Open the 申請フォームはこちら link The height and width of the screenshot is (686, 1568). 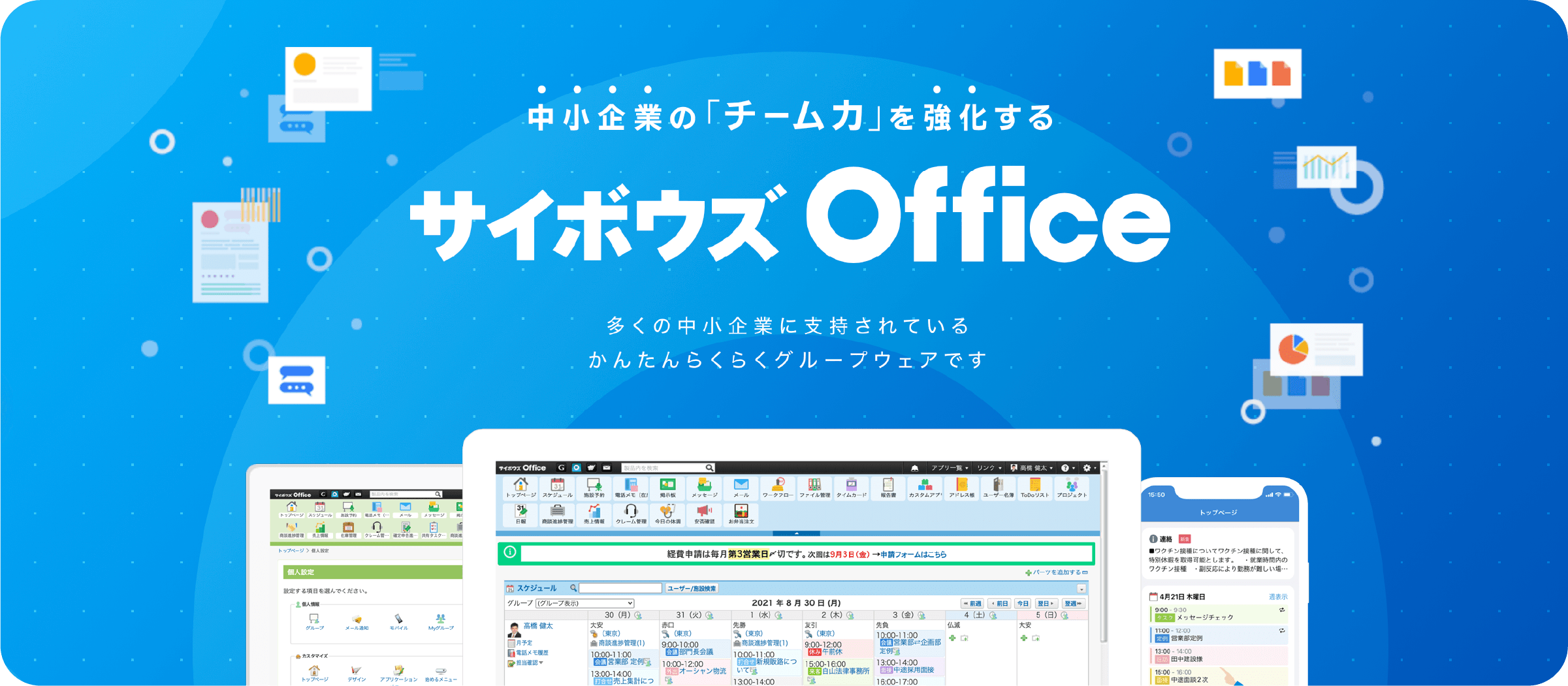(914, 555)
